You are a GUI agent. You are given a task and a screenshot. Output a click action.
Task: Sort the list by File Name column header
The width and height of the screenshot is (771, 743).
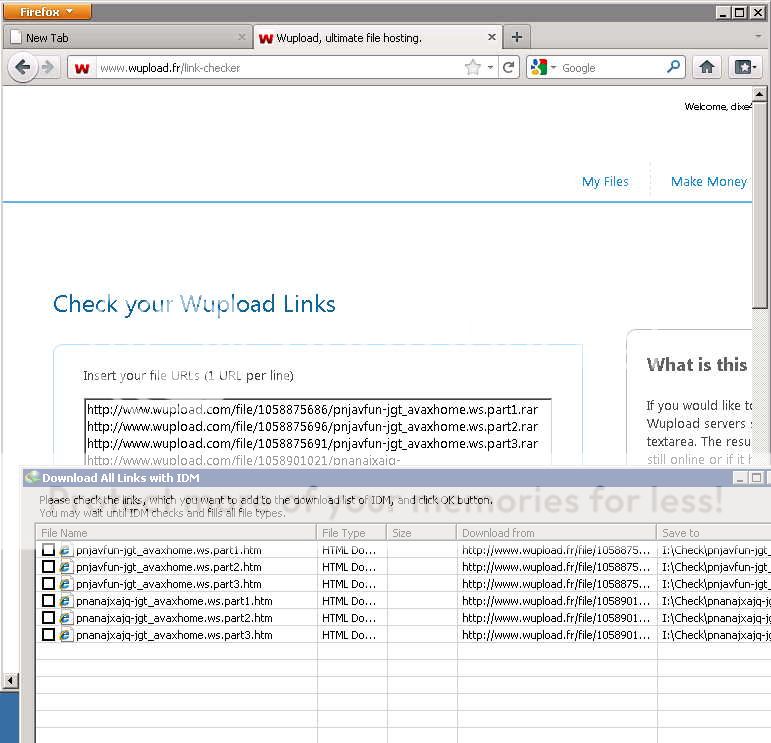175,533
